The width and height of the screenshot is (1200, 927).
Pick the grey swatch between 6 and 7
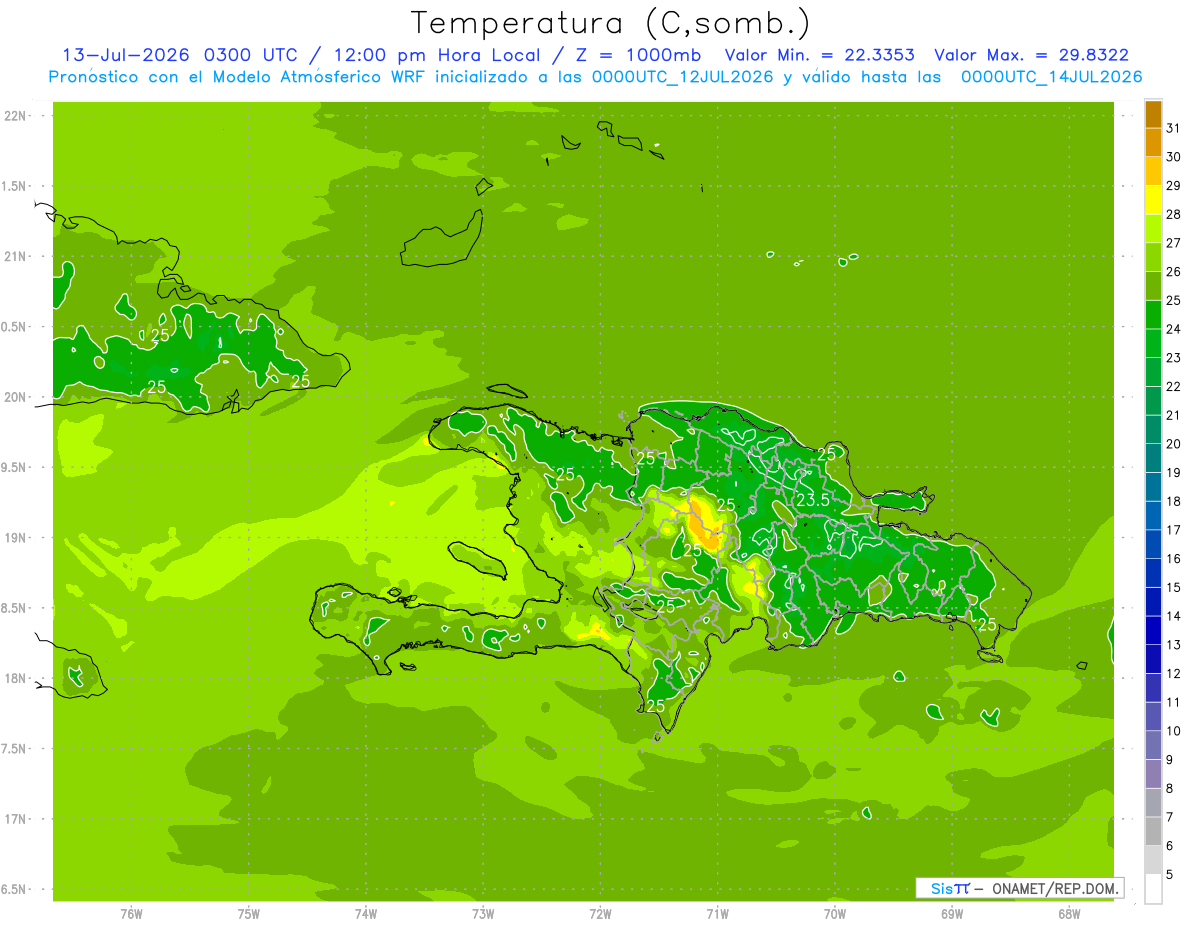[1153, 832]
